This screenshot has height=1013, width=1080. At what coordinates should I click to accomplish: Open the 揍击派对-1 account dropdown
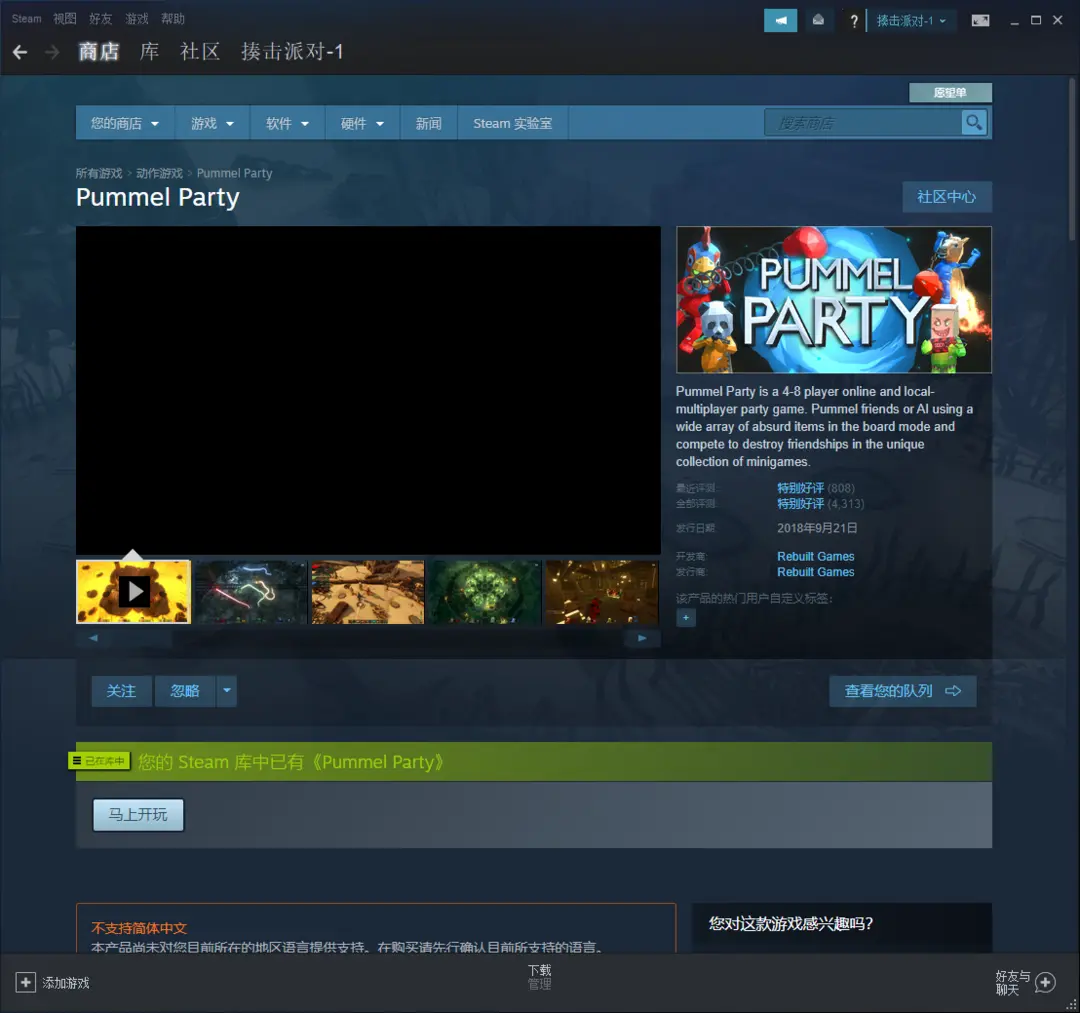pos(911,21)
